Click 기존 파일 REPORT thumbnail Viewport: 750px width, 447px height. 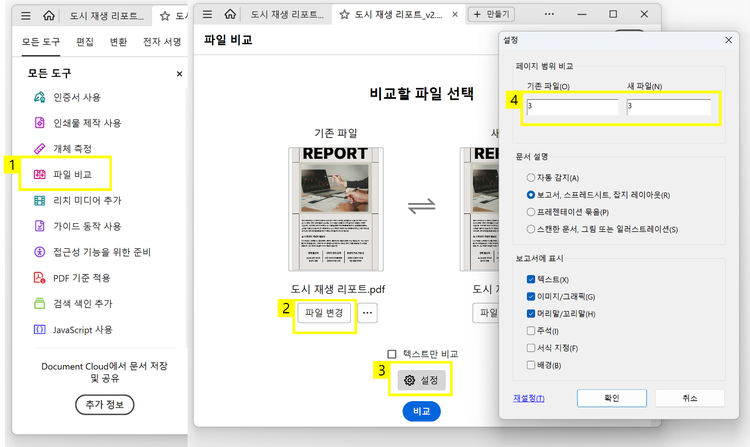click(x=336, y=209)
